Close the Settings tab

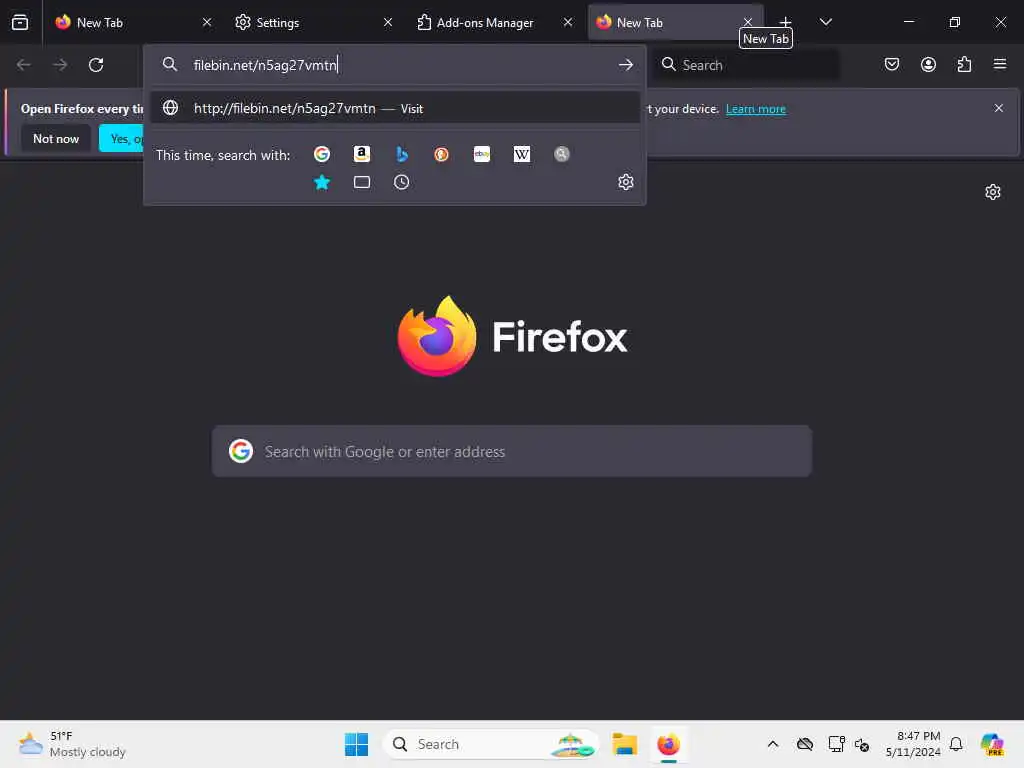point(388,22)
